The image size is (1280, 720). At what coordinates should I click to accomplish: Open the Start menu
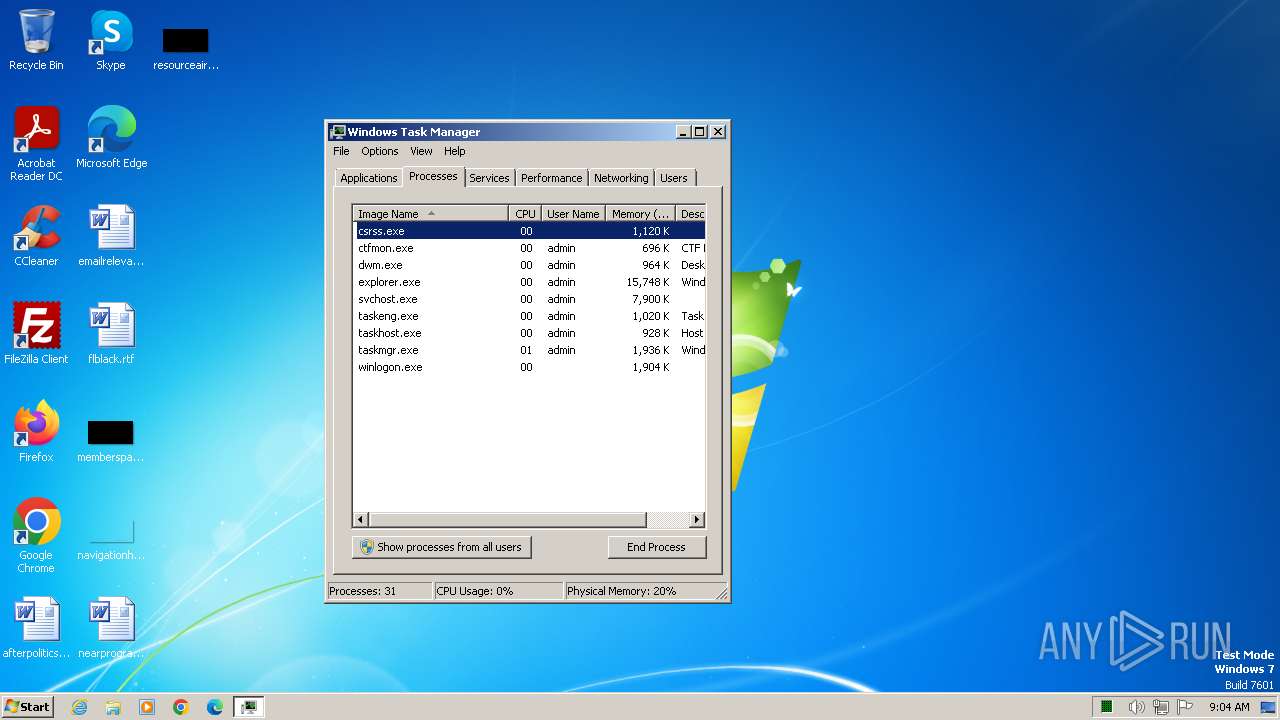pos(28,707)
